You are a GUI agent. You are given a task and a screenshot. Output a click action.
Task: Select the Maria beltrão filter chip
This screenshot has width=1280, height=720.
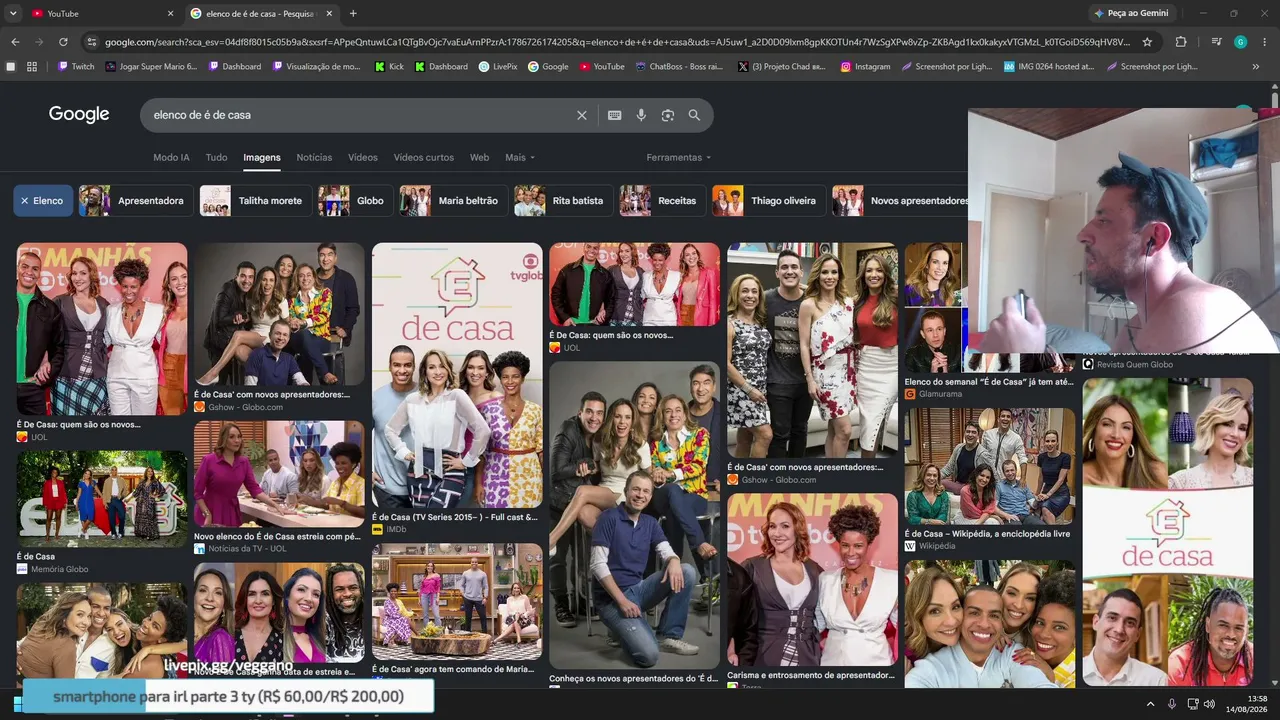pyautogui.click(x=452, y=201)
